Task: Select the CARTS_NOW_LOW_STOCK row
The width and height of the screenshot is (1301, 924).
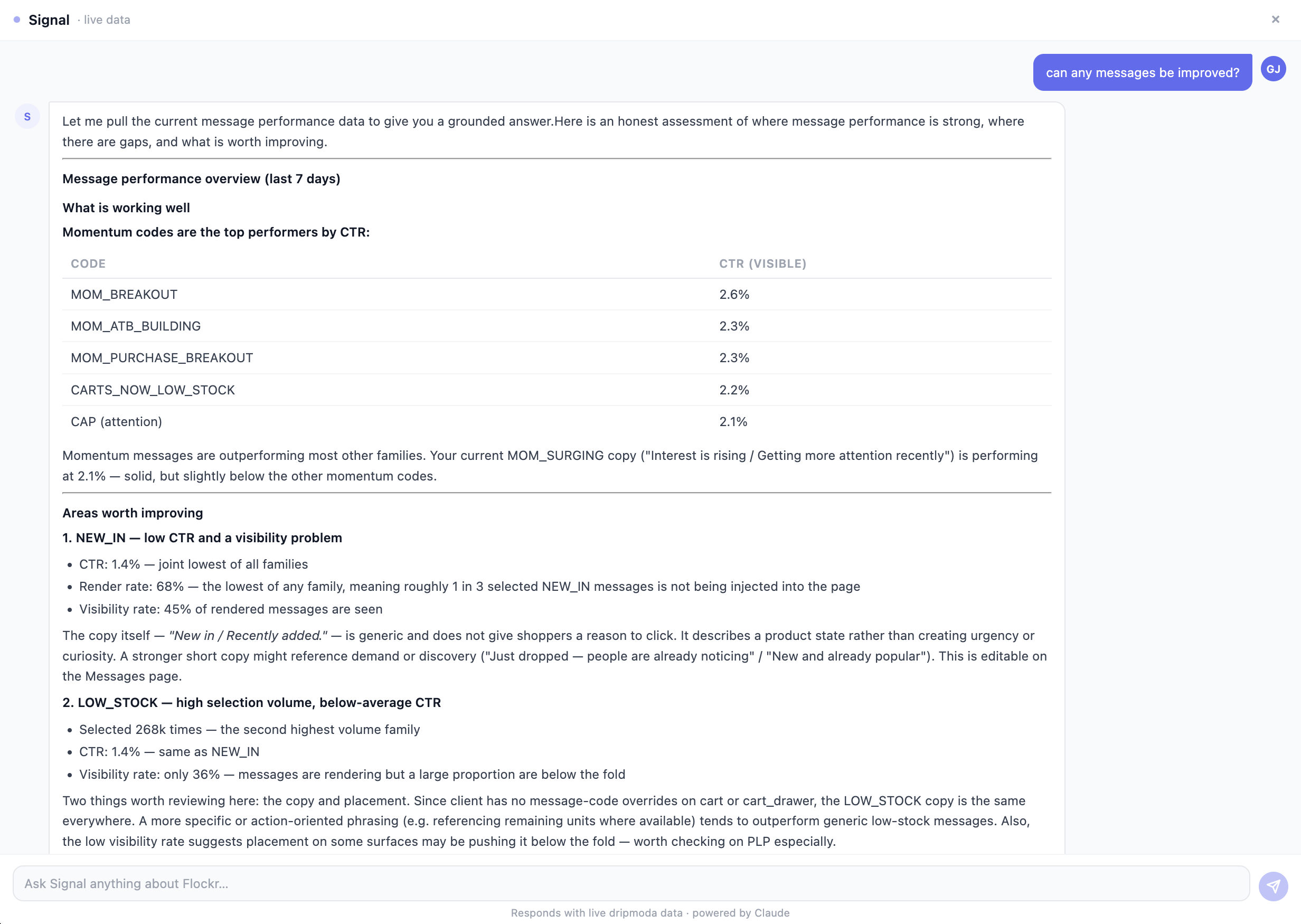Action: point(153,390)
